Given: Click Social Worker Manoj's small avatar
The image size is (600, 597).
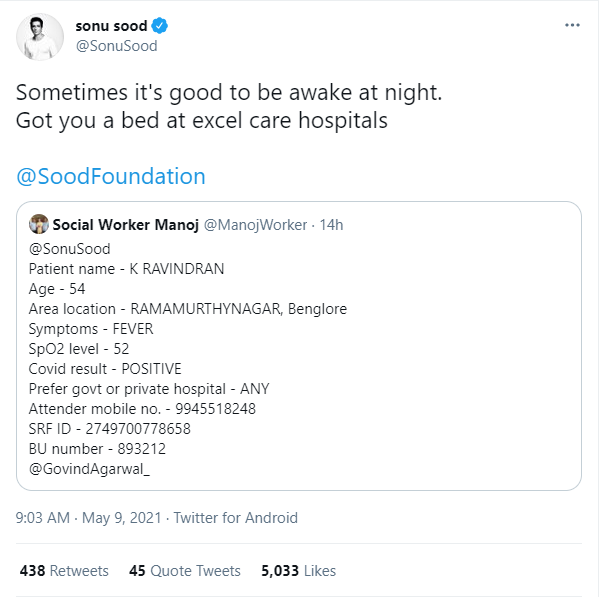Looking at the screenshot, I should click(x=38, y=224).
